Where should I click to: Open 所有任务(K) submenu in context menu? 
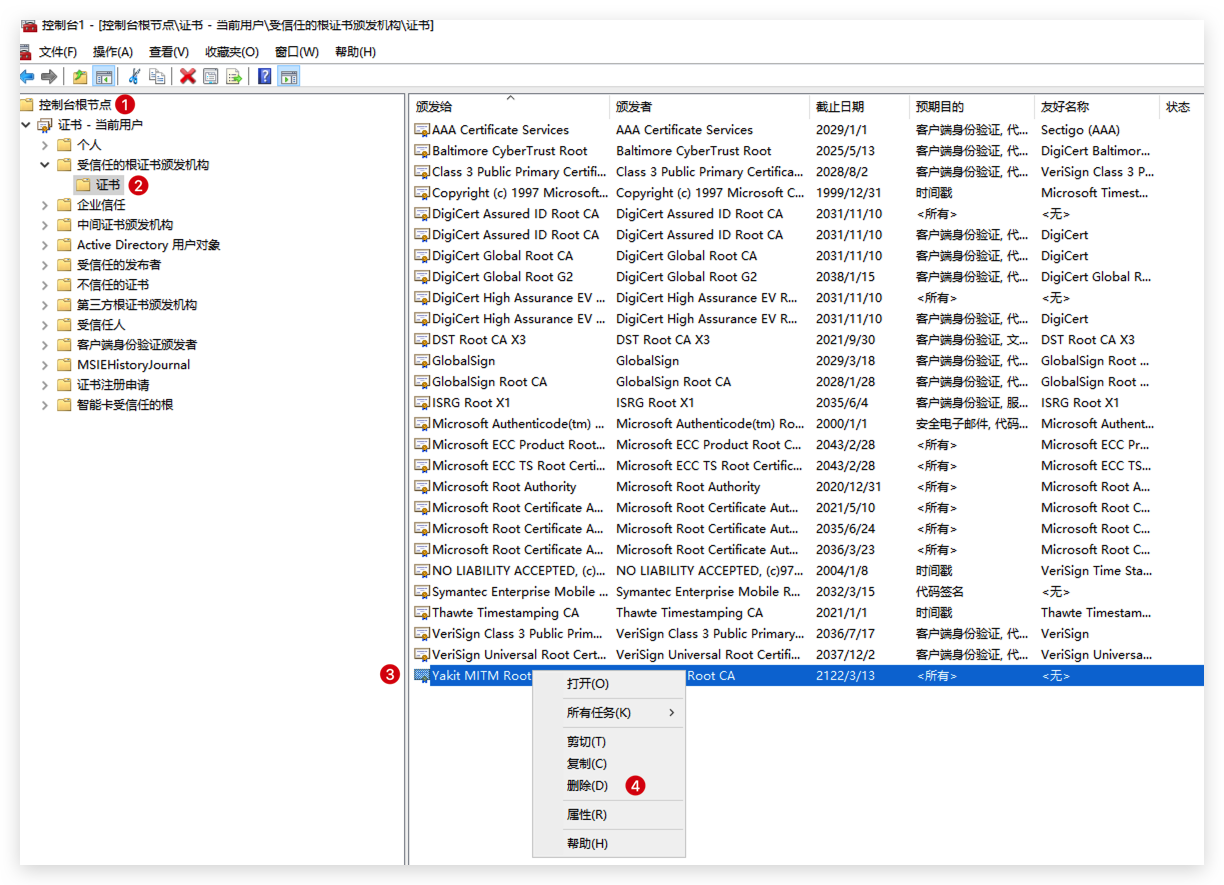pyautogui.click(x=598, y=713)
